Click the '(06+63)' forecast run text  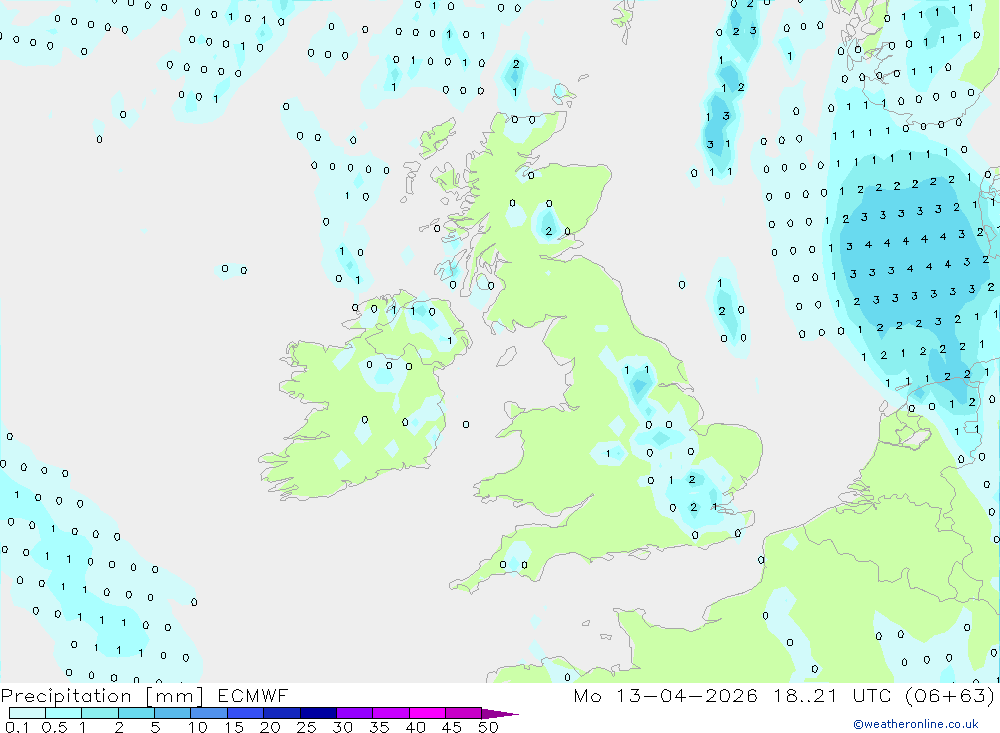point(950,696)
